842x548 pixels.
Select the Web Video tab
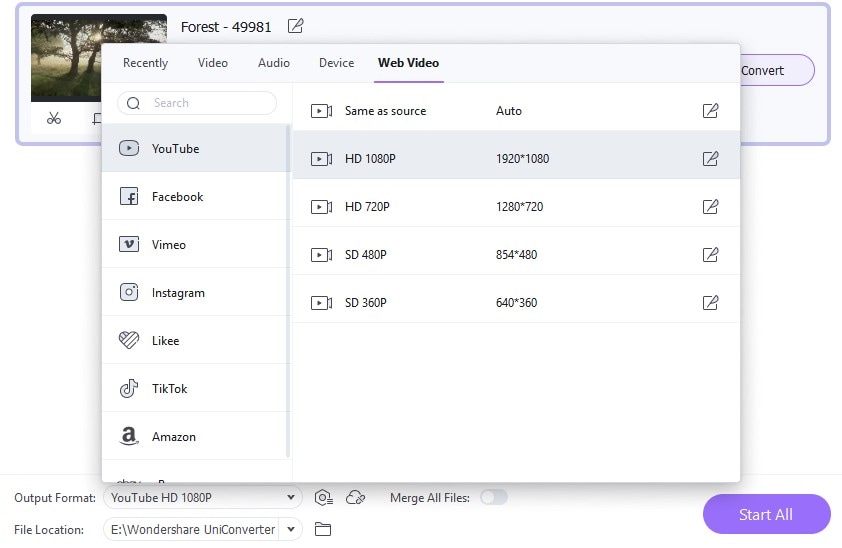tap(409, 63)
